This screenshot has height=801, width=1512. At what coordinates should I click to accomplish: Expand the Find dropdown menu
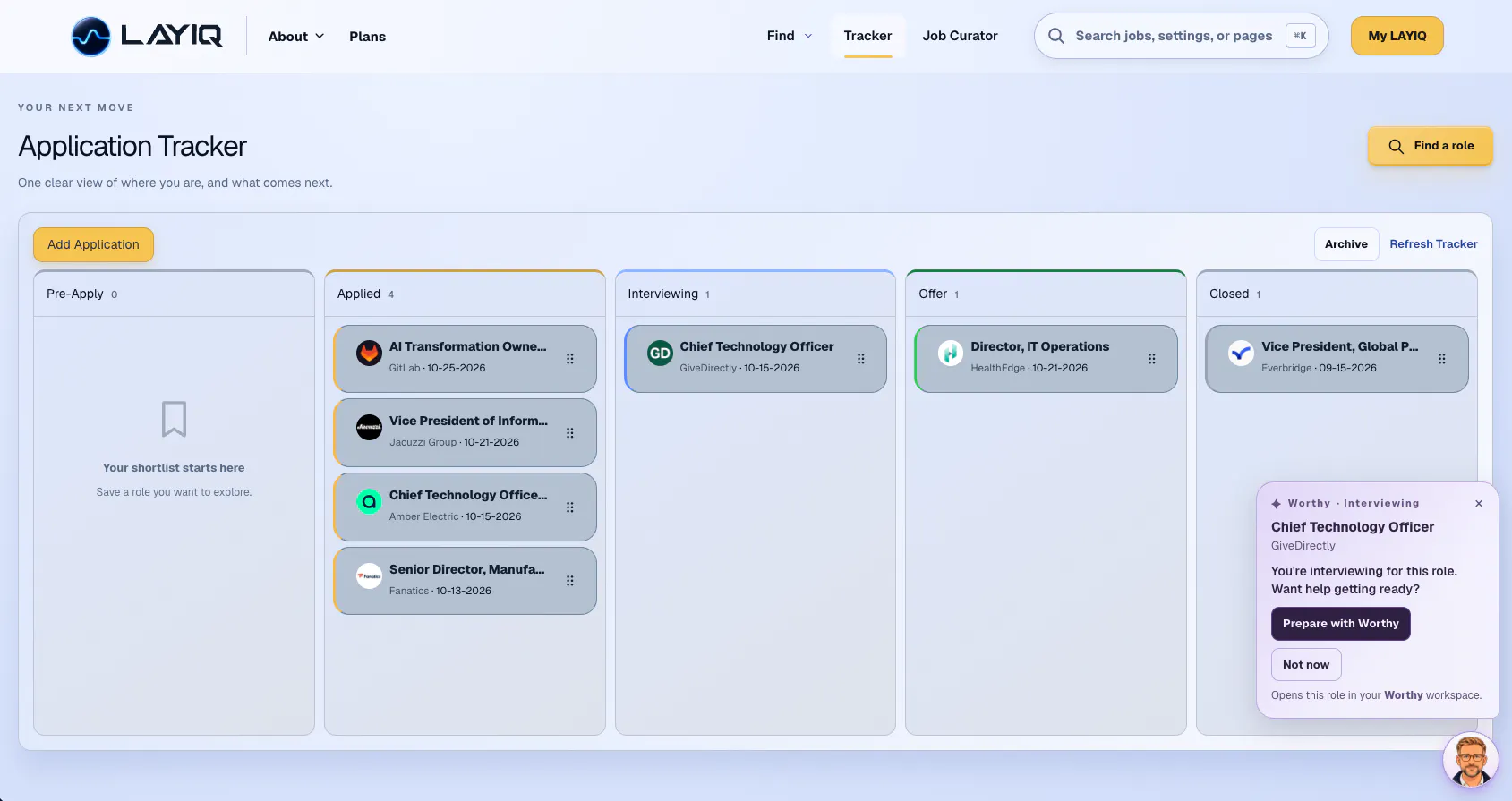[790, 36]
